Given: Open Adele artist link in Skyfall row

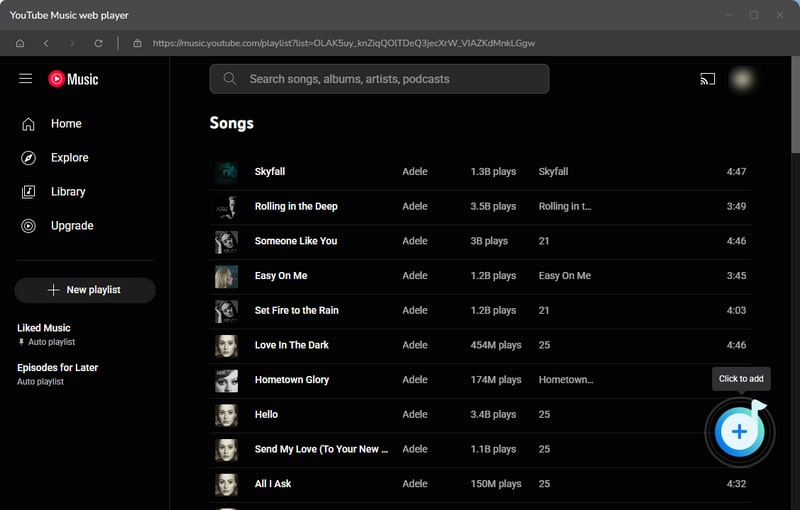Looking at the screenshot, I should [x=415, y=172].
